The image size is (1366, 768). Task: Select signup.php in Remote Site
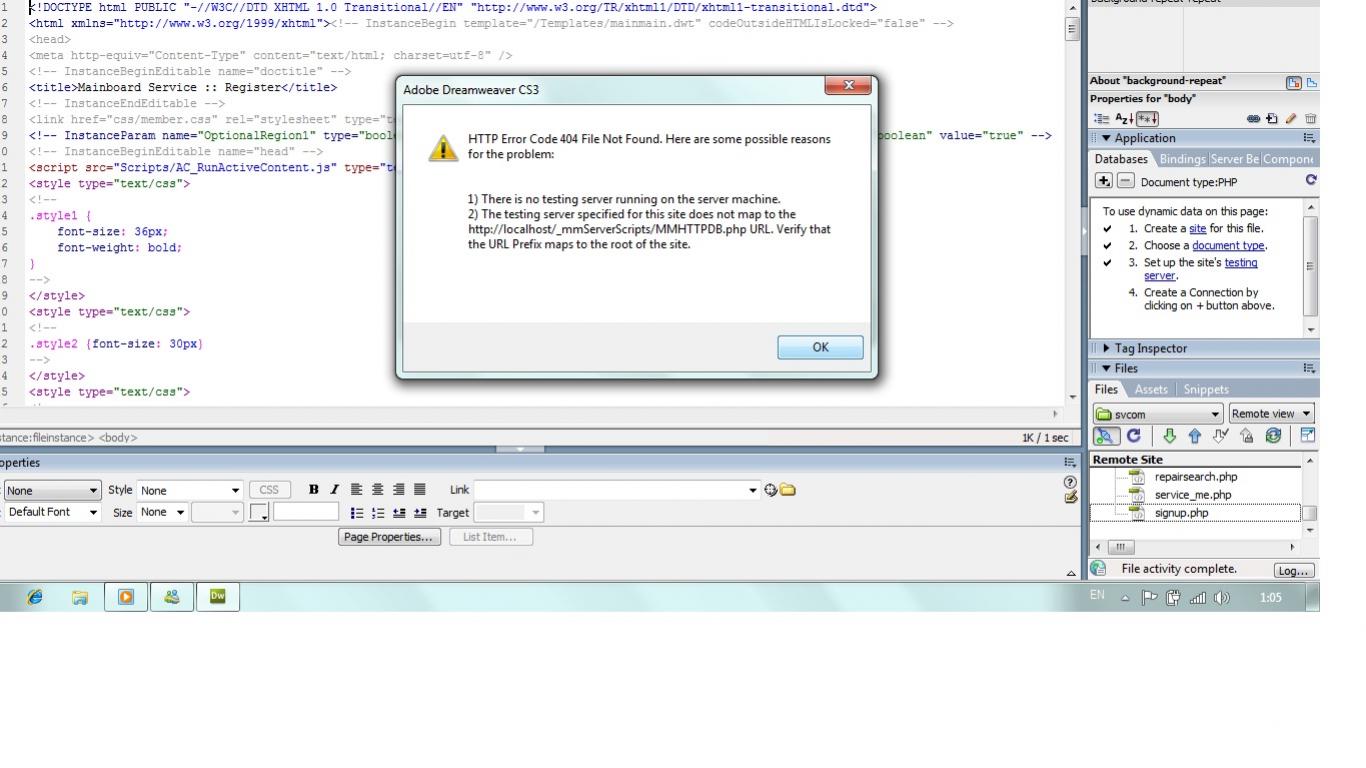tap(1181, 513)
